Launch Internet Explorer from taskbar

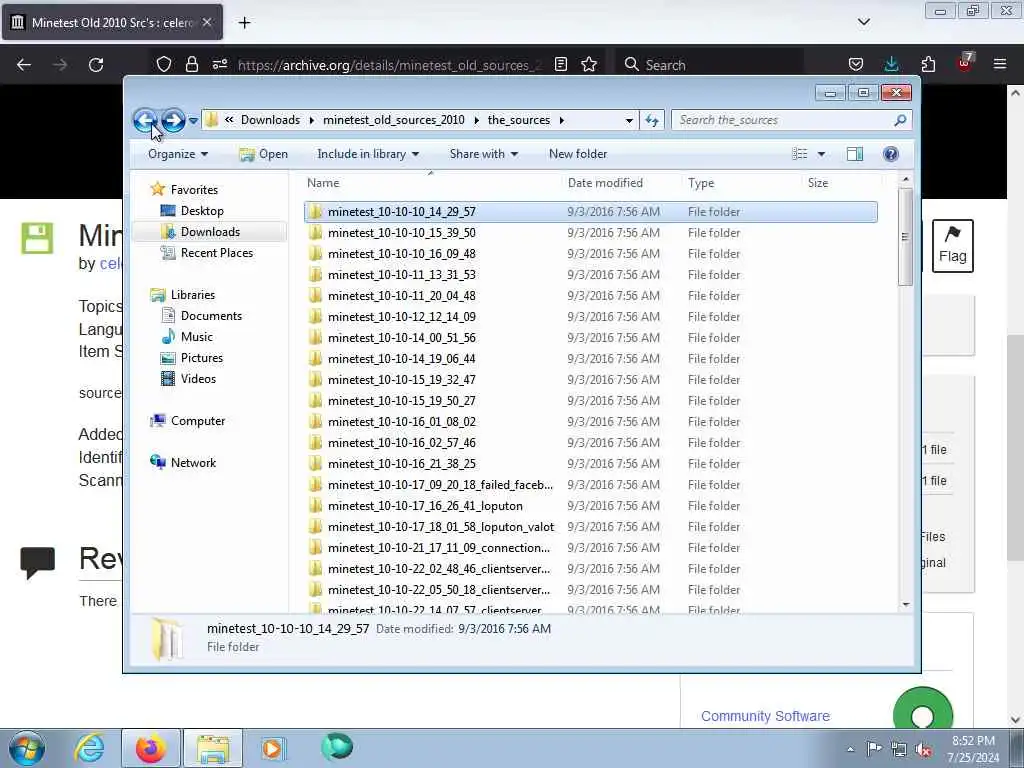click(89, 748)
